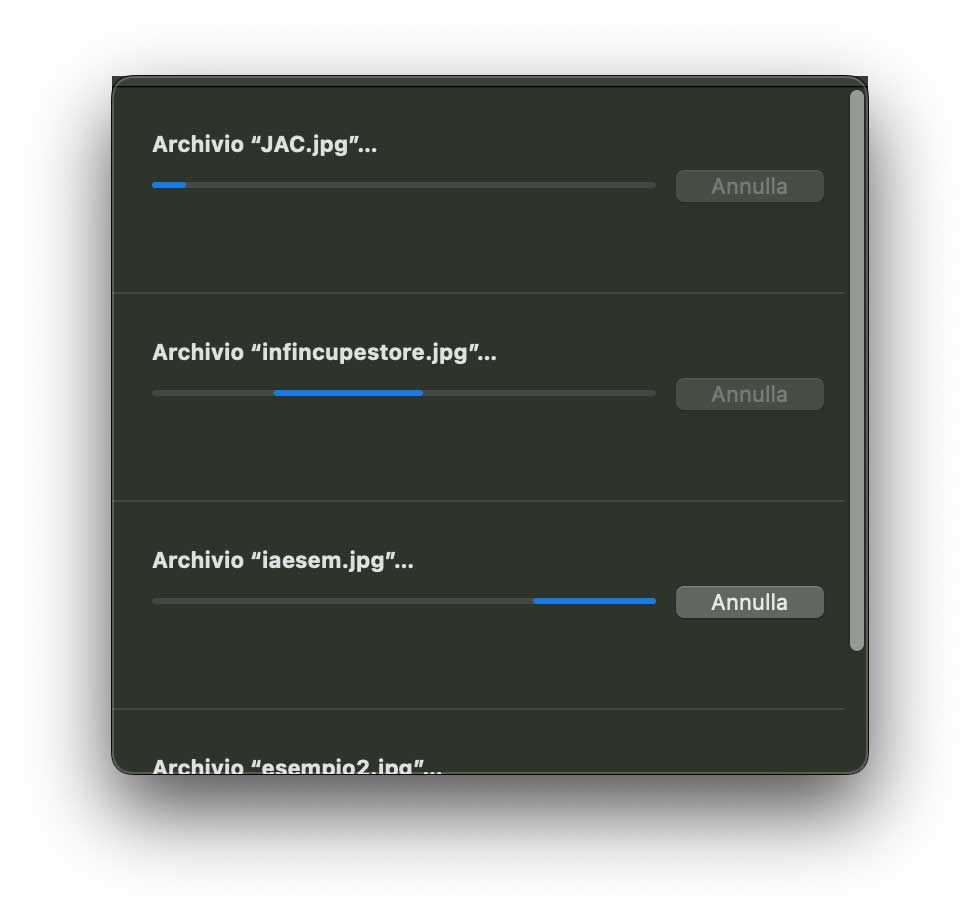Click empty space under the infincupestore.jpg progress bar
This screenshot has width=980, height=922.
coord(404,449)
